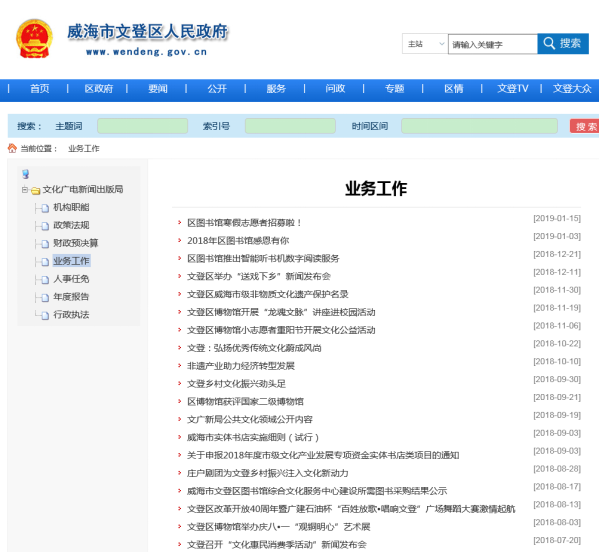
Task: Click the national emblem logo
Action: click(34, 39)
